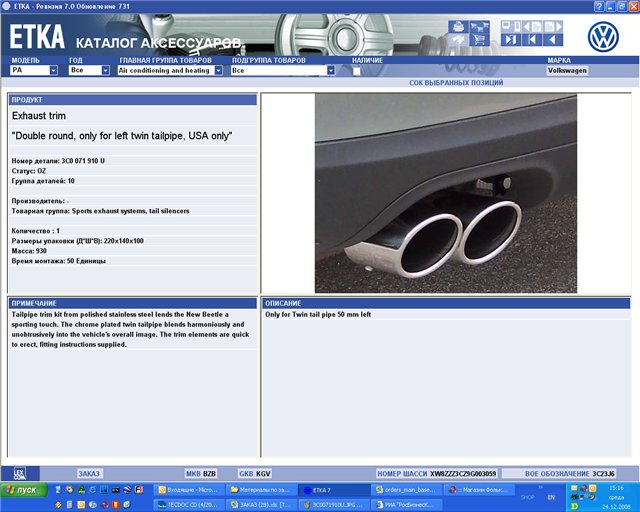Switch to the Материалы по за... taskbar folder
This screenshot has height=512, width=640.
[x=260, y=490]
